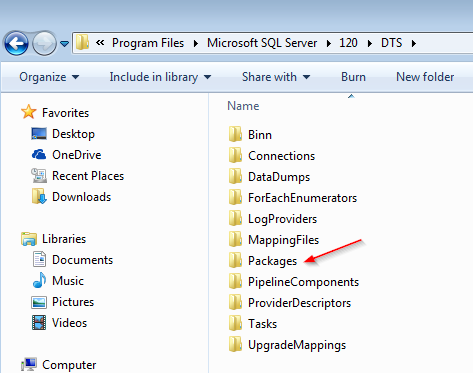Select Microsoft SQL Server breadcrumb
The image size is (473, 373).
pyautogui.click(x=262, y=43)
